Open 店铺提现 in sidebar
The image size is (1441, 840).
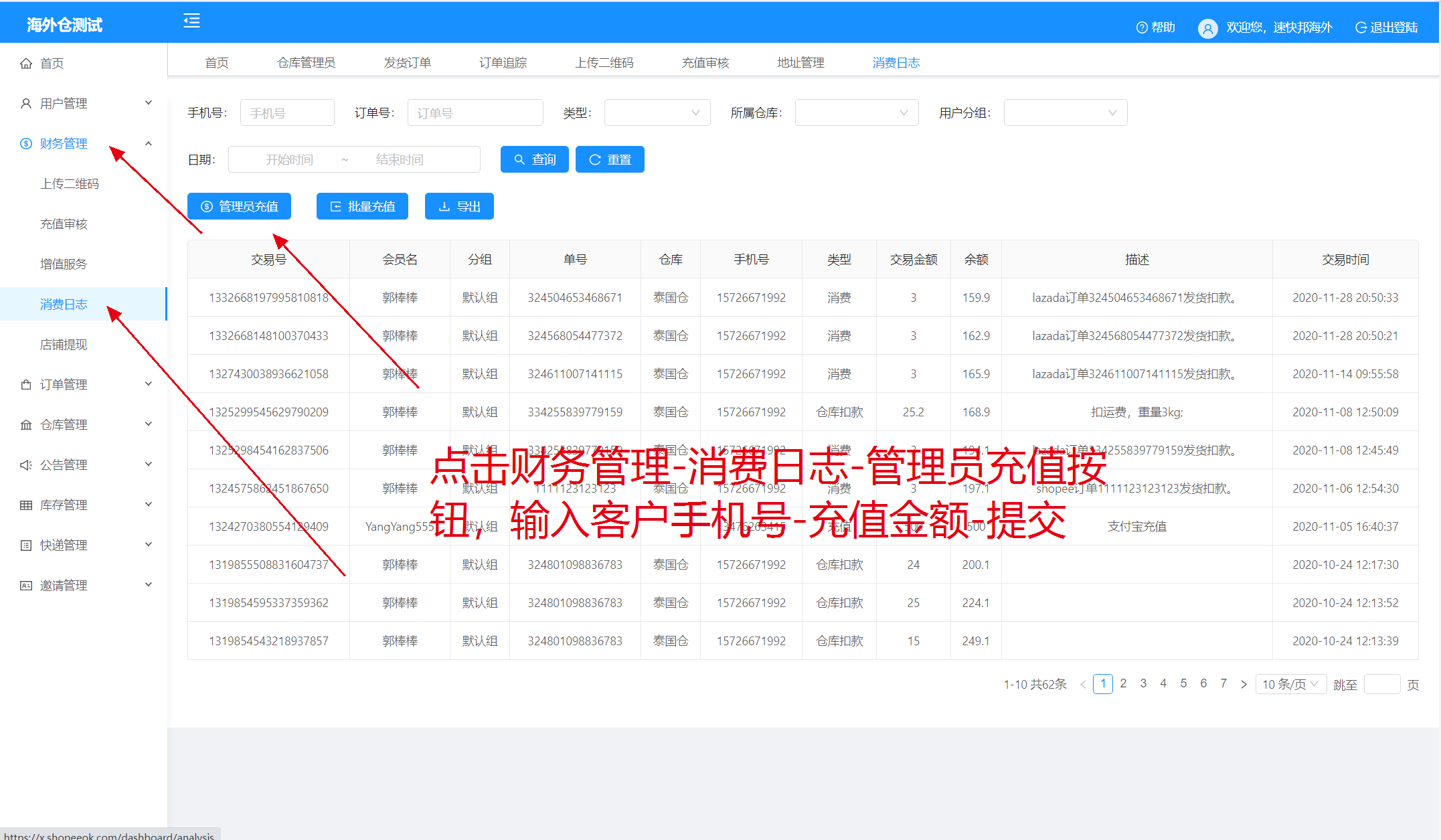(x=64, y=344)
